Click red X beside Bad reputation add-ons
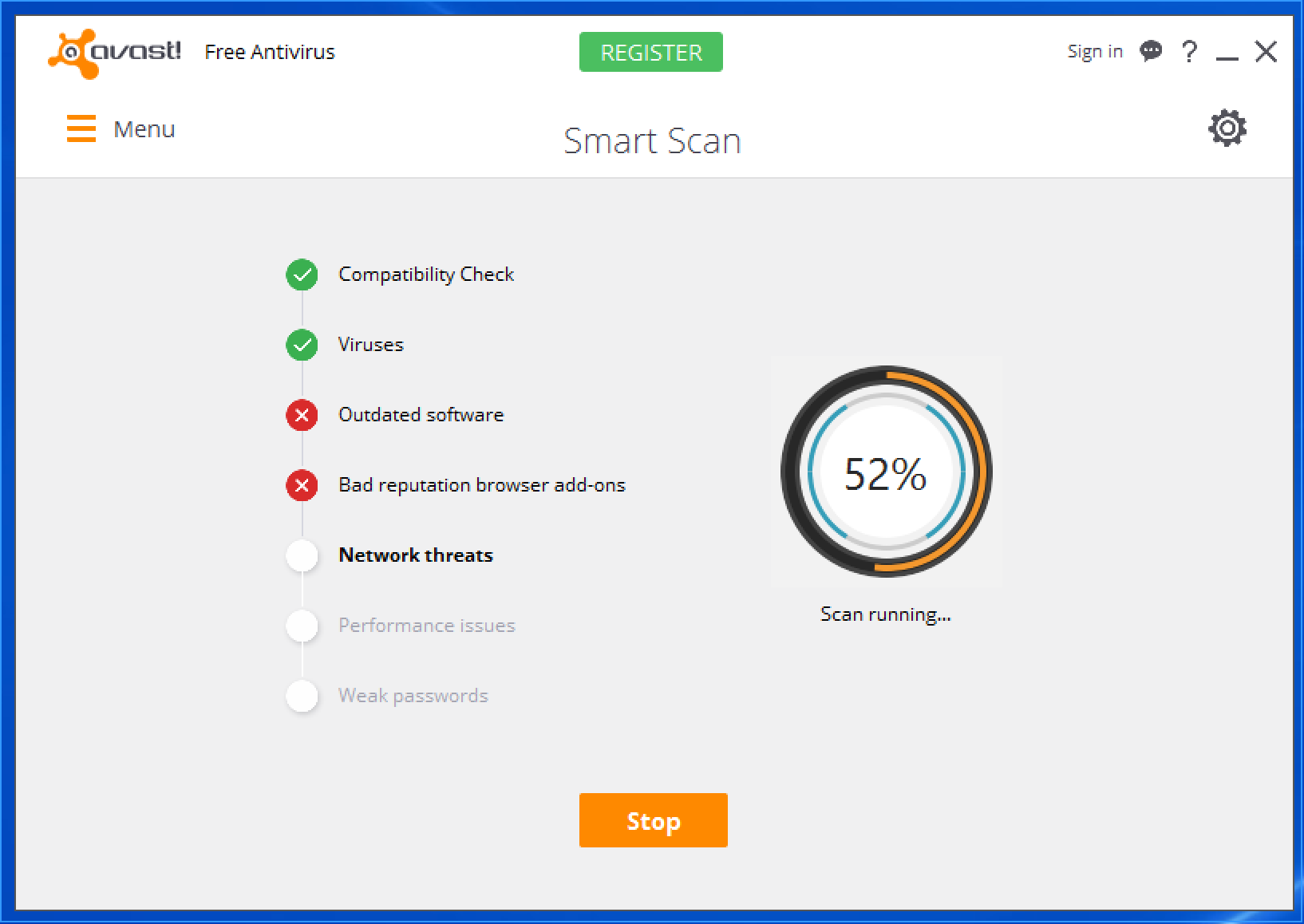1304x924 pixels. 302,485
